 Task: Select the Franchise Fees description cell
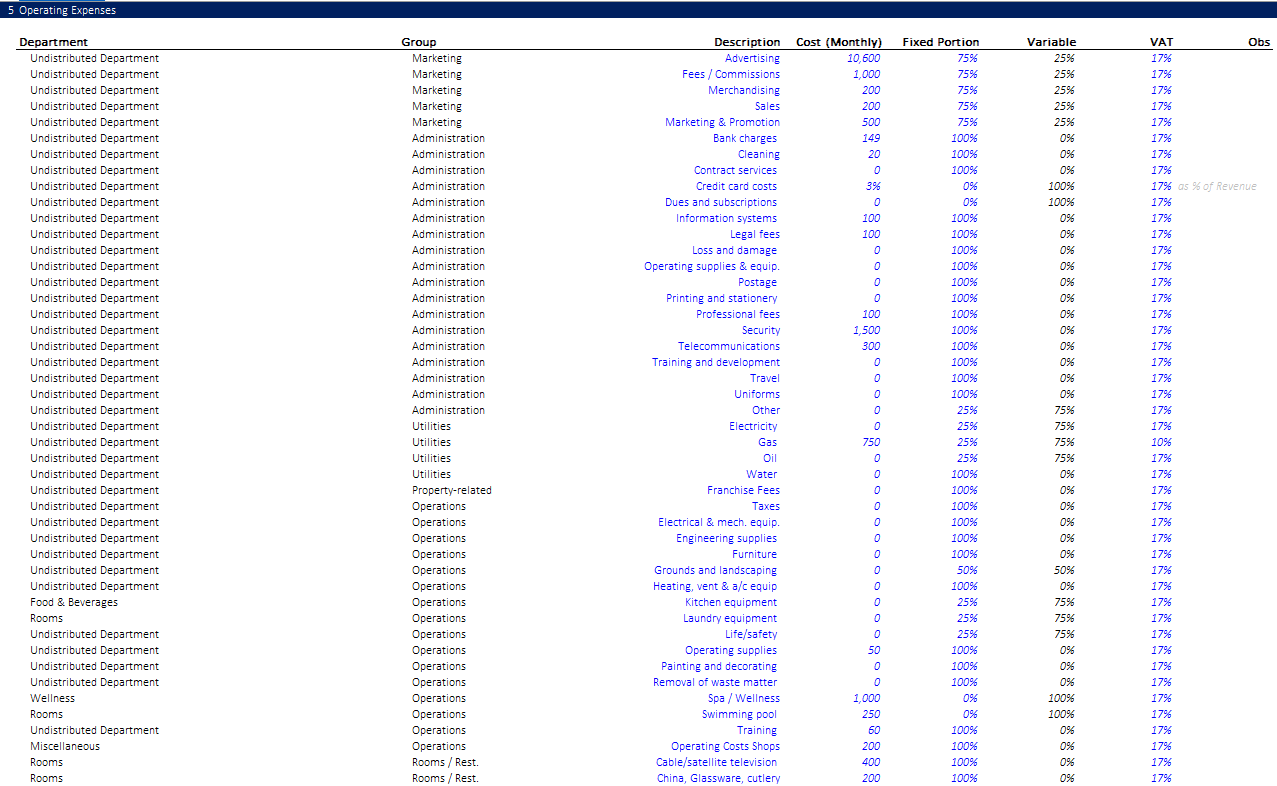(x=743, y=490)
